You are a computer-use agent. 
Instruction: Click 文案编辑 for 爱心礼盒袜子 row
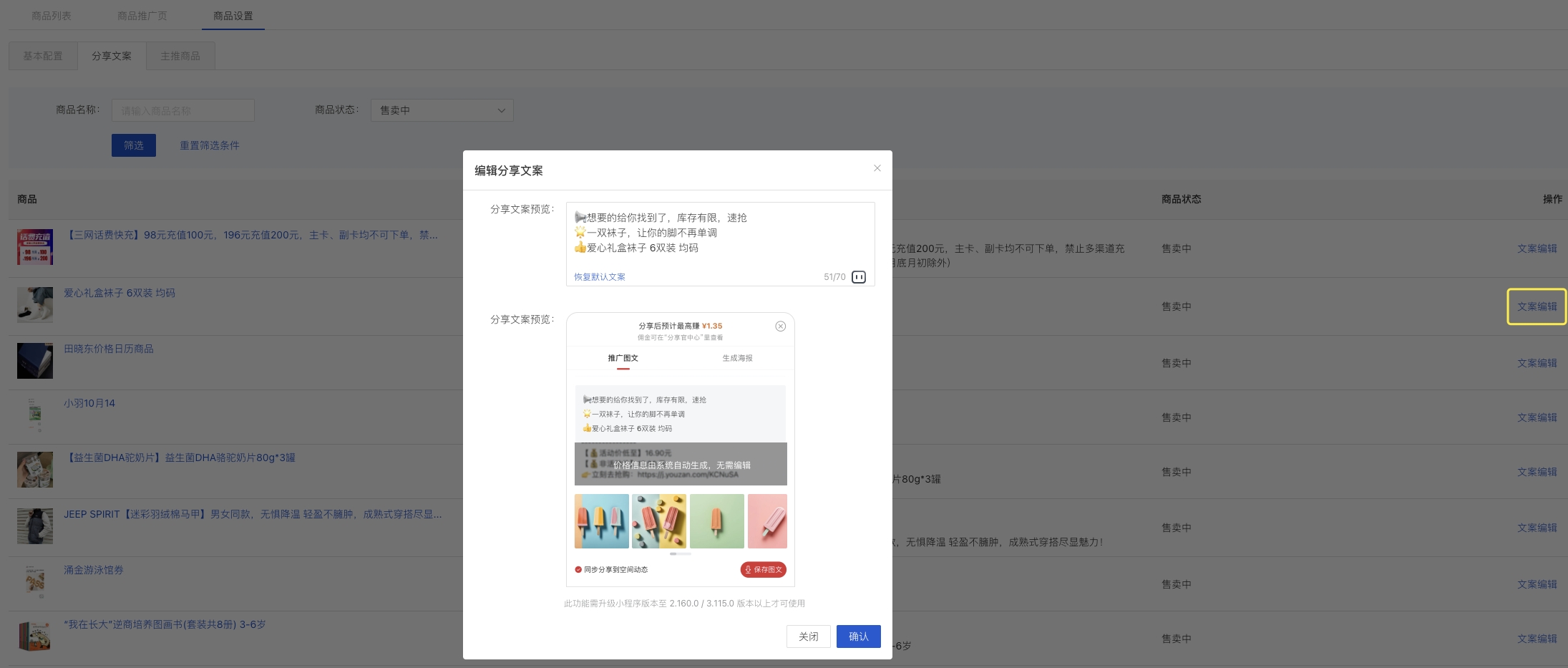(1537, 306)
